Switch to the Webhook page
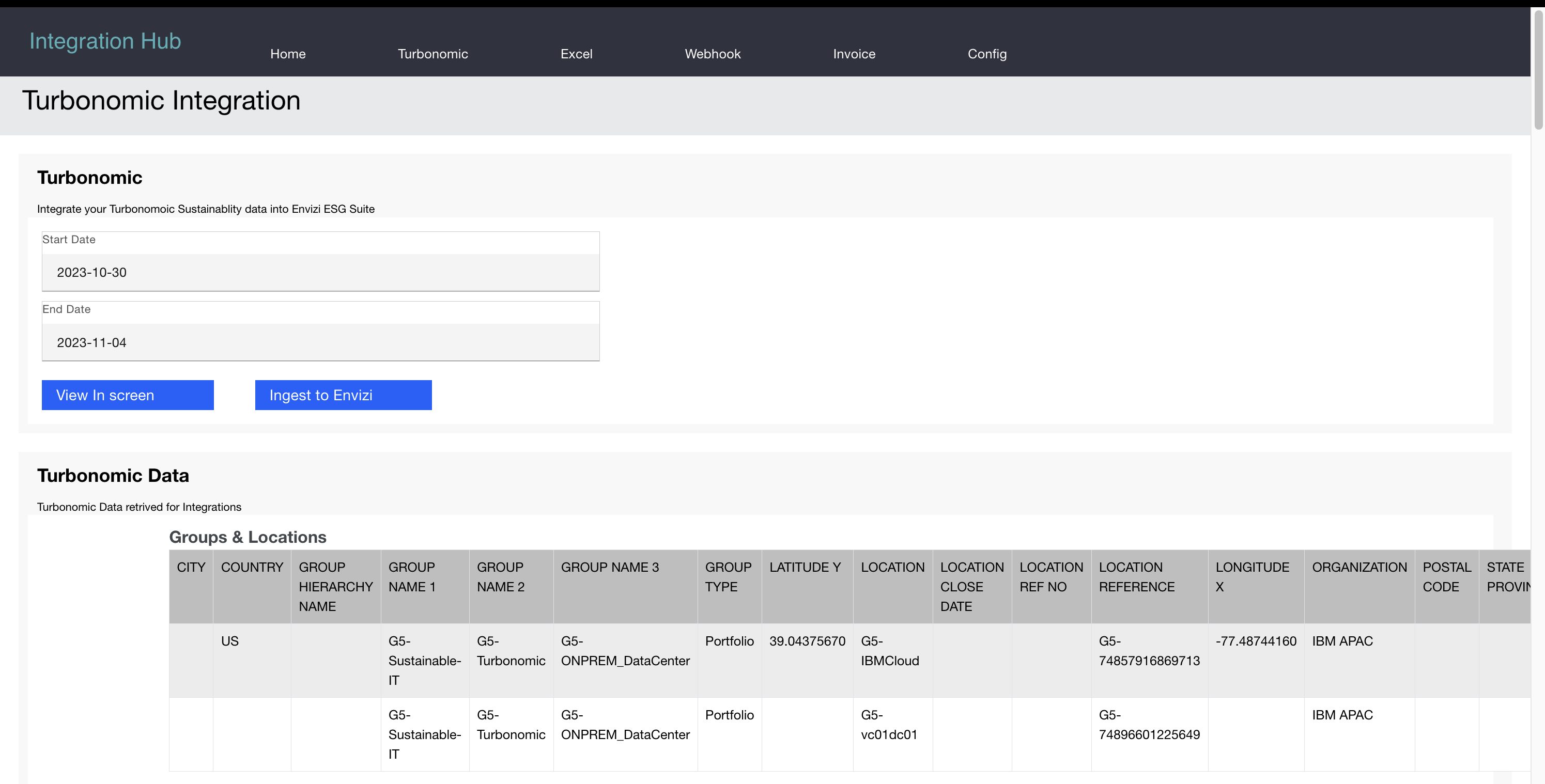The image size is (1545, 784). pos(713,54)
